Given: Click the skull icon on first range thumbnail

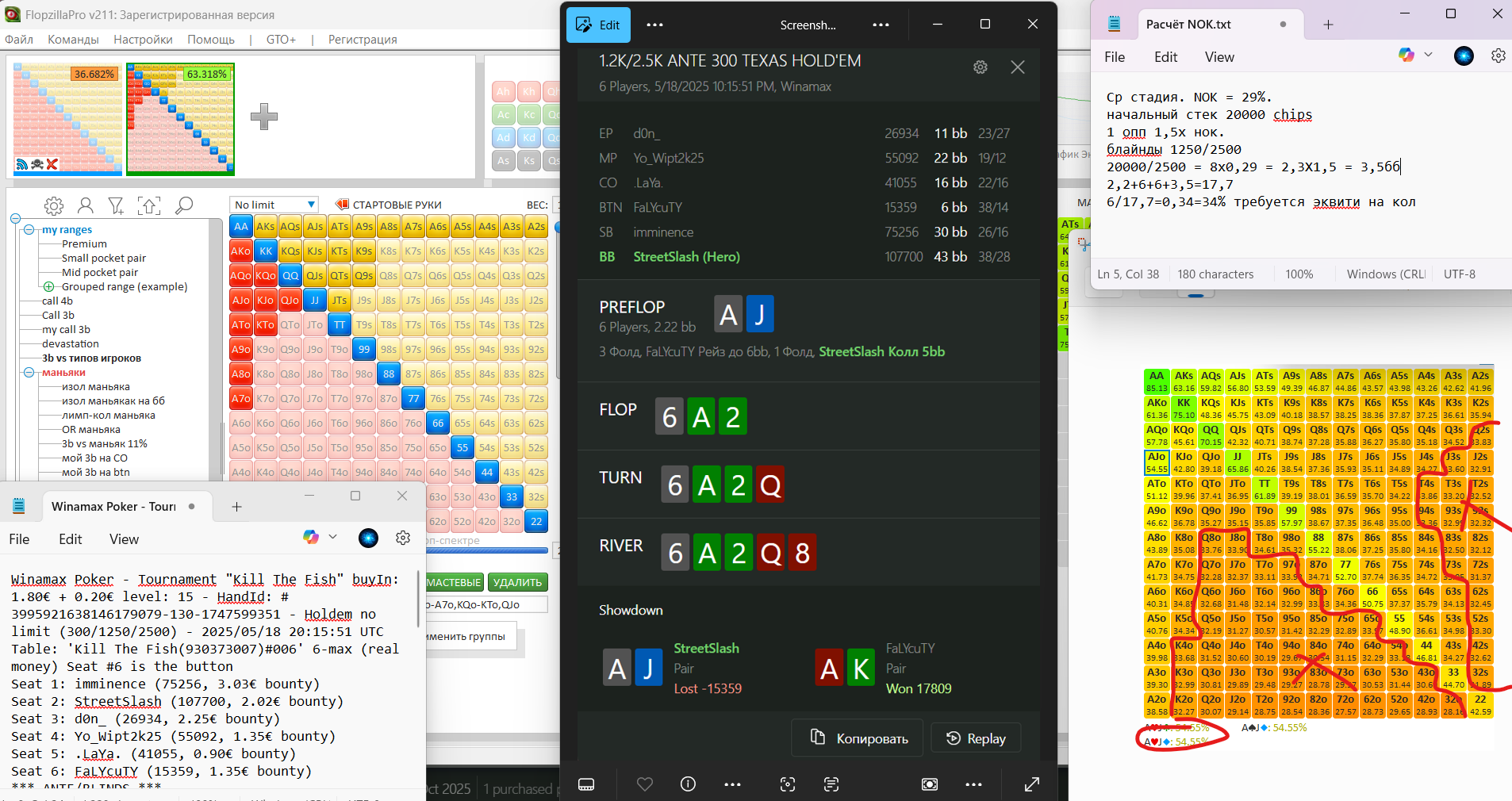Looking at the screenshot, I should coord(37,164).
